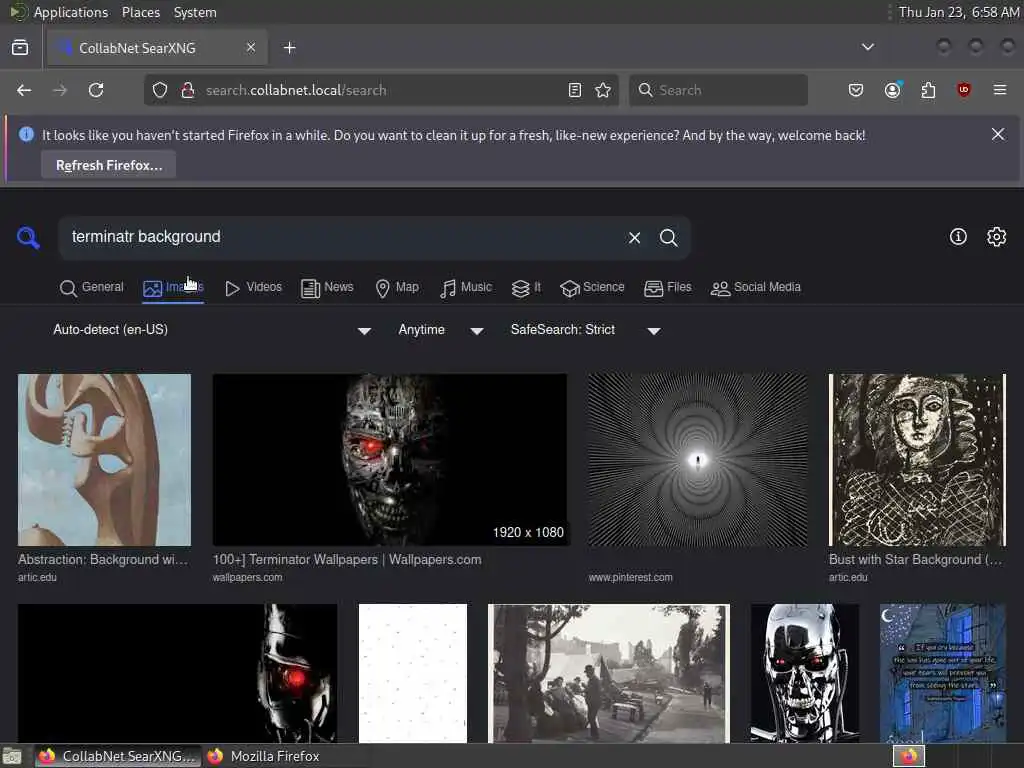Select CollabNet SearXNG taskbar window button
The image size is (1024, 768).
[x=118, y=756]
